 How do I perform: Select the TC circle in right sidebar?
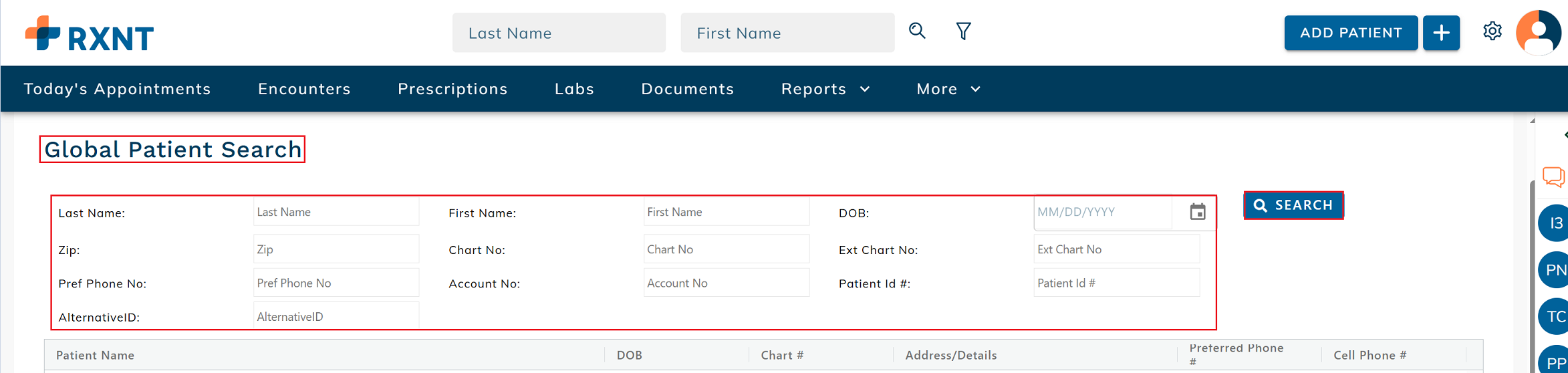pos(1555,317)
